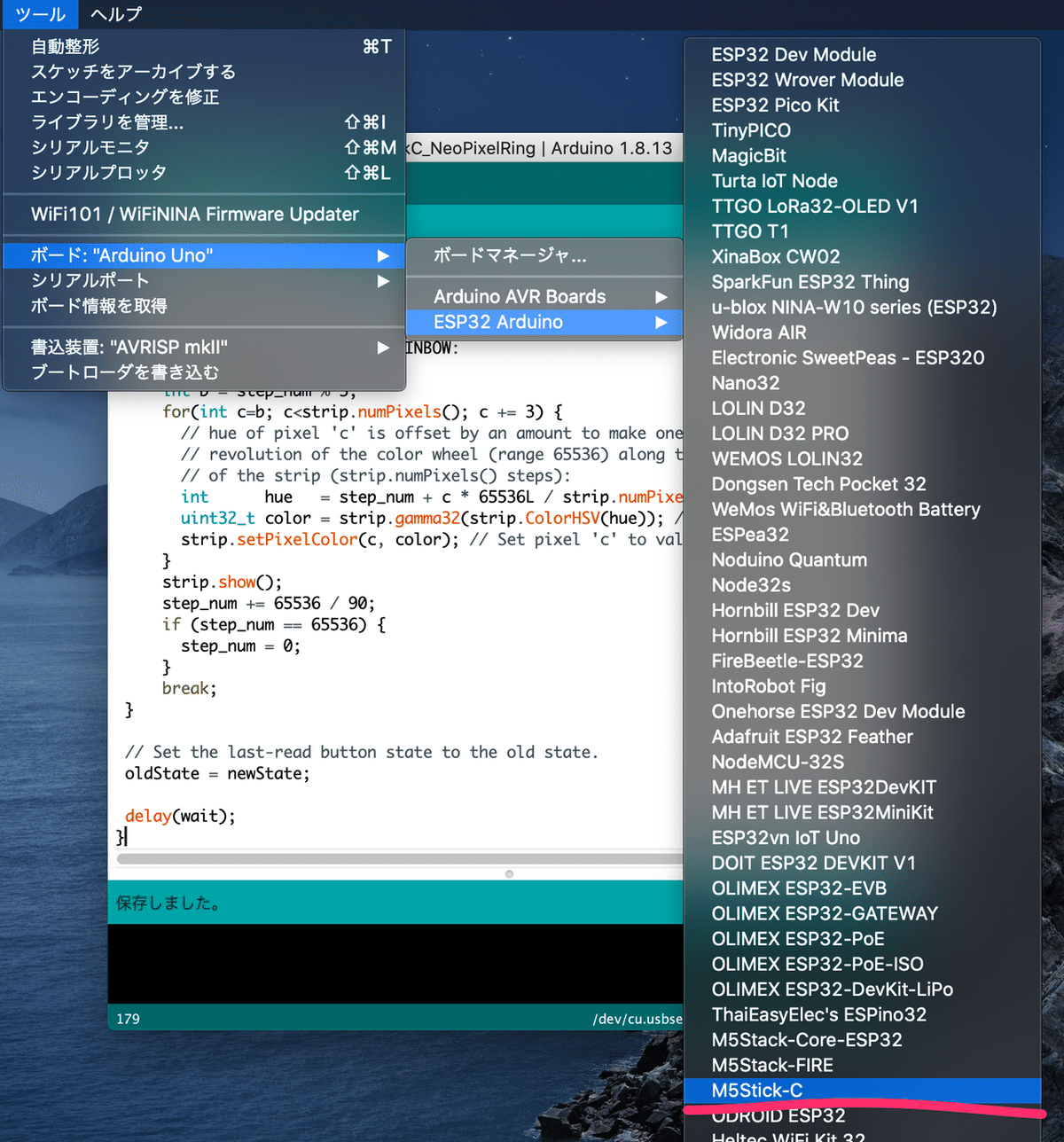The height and width of the screenshot is (1142, 1064).
Task: Select ボード情報を取得 menu item
Action: [x=204, y=306]
